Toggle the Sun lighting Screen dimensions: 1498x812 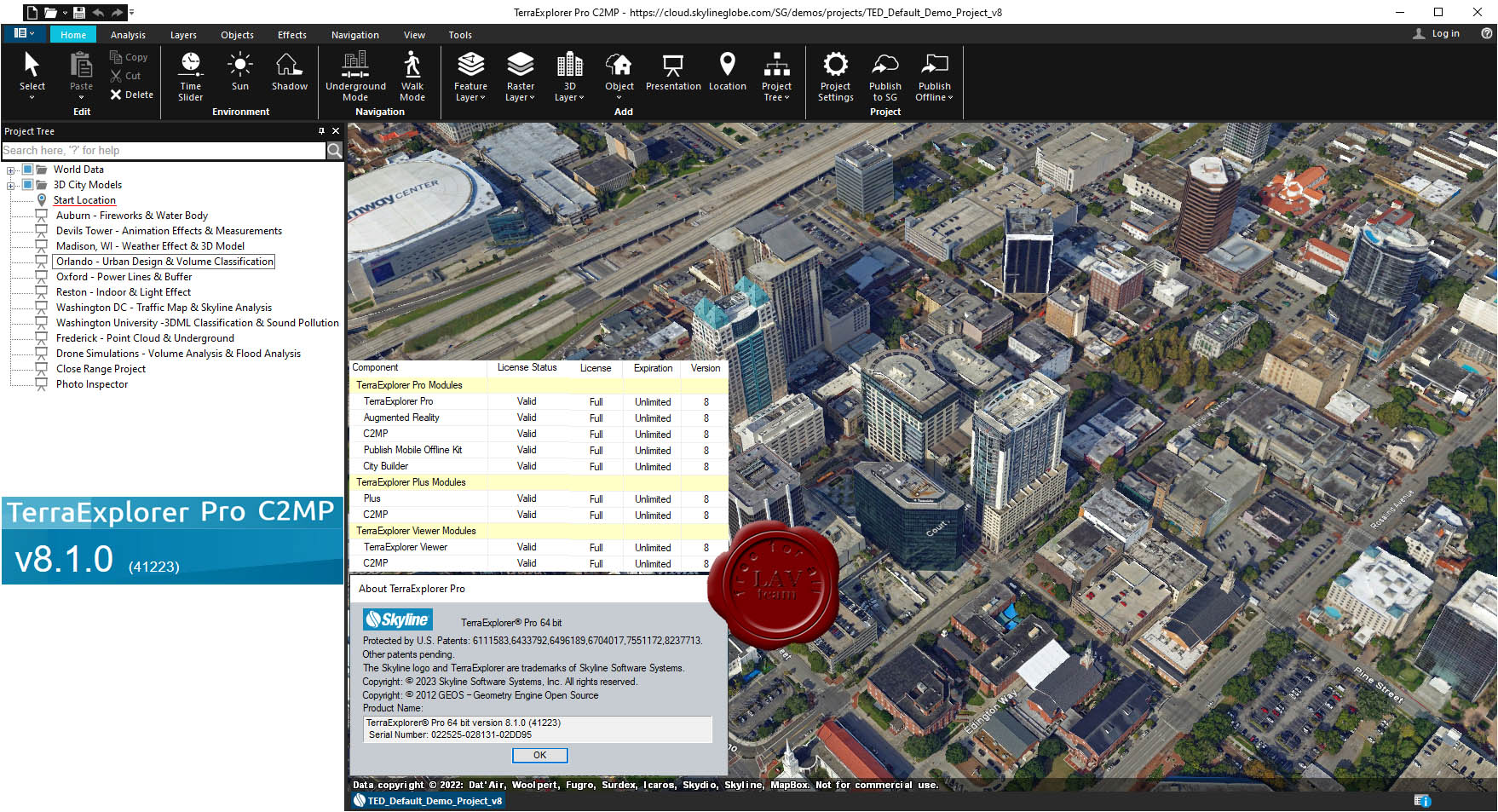click(240, 71)
